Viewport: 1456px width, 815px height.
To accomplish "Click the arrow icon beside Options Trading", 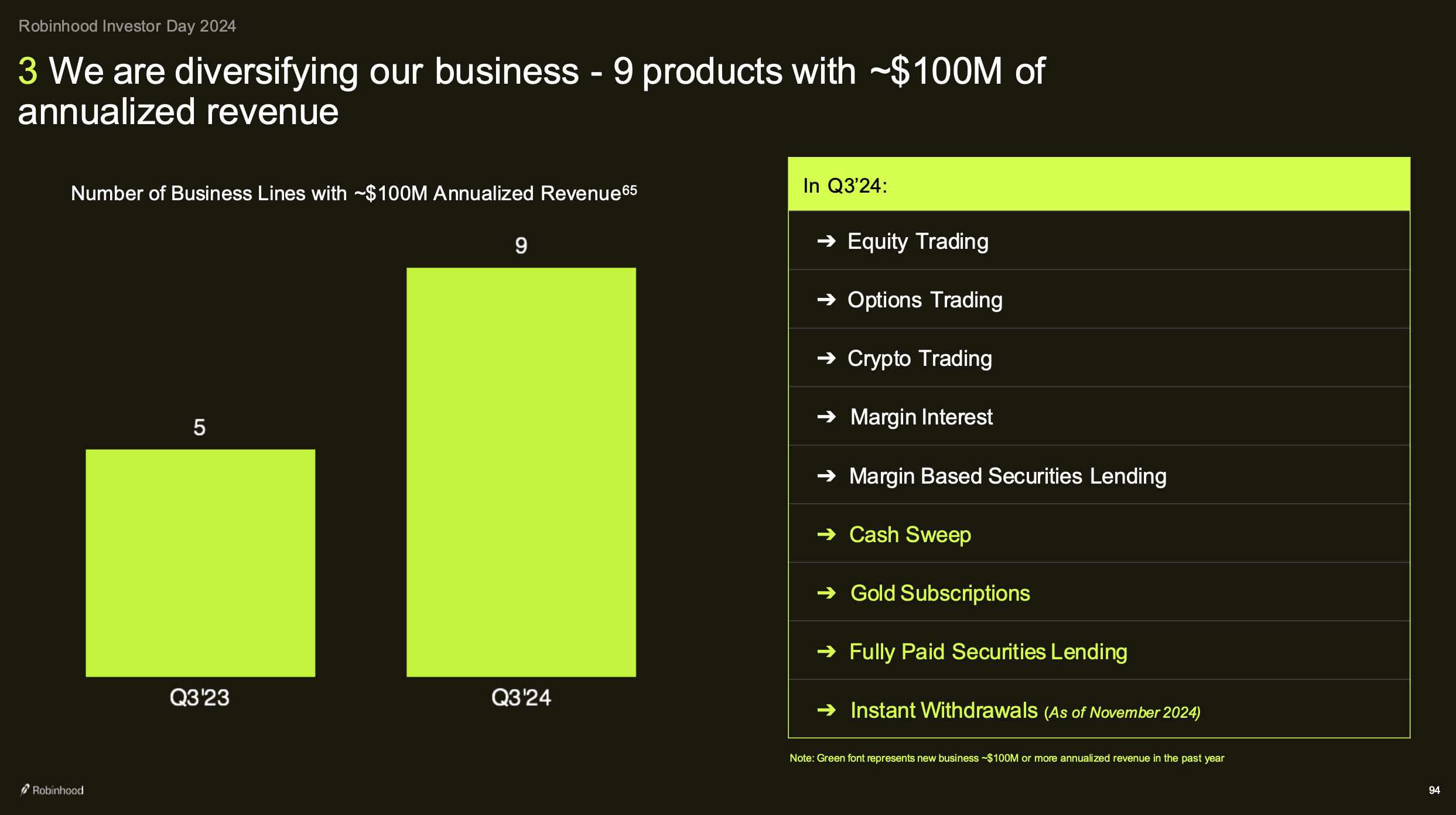I will (x=826, y=299).
